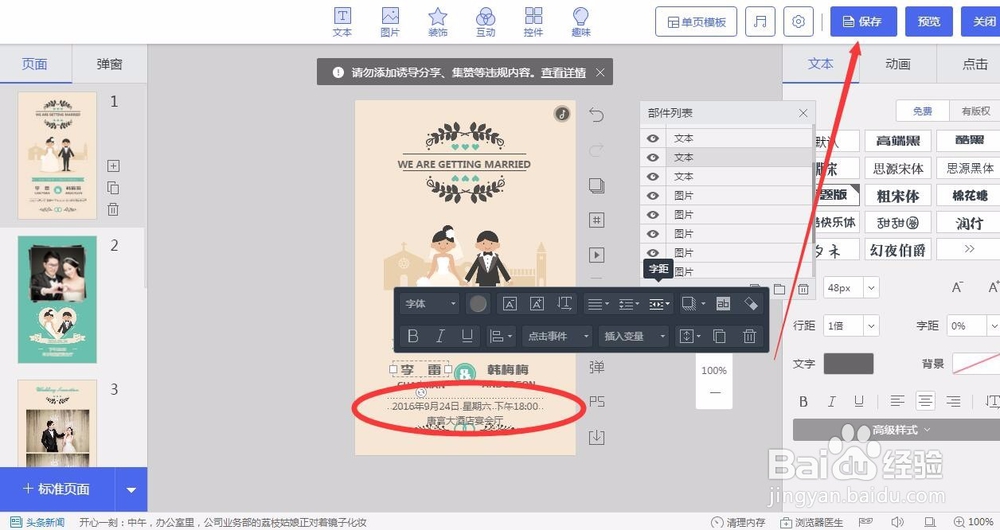Toggle italic in the floating toolbar
Image resolution: width=1000 pixels, height=530 pixels.
(440, 336)
